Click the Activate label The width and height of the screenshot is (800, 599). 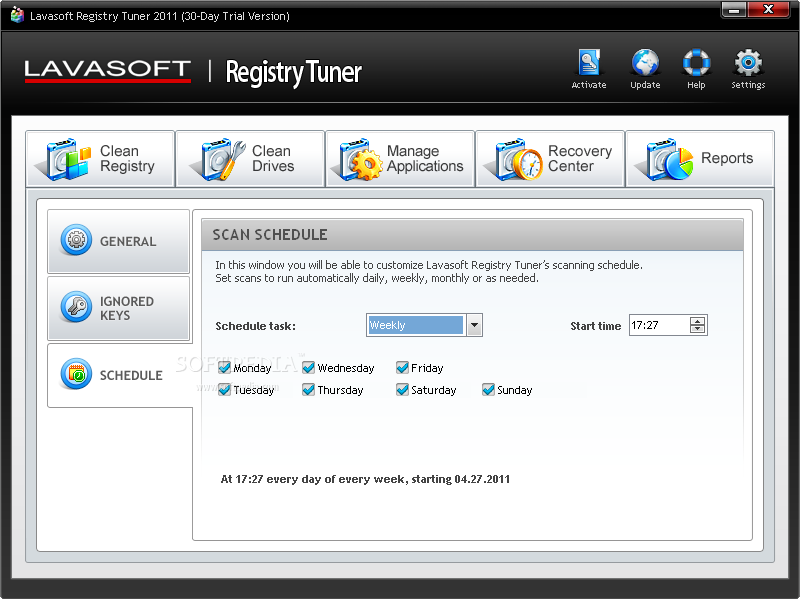click(589, 85)
